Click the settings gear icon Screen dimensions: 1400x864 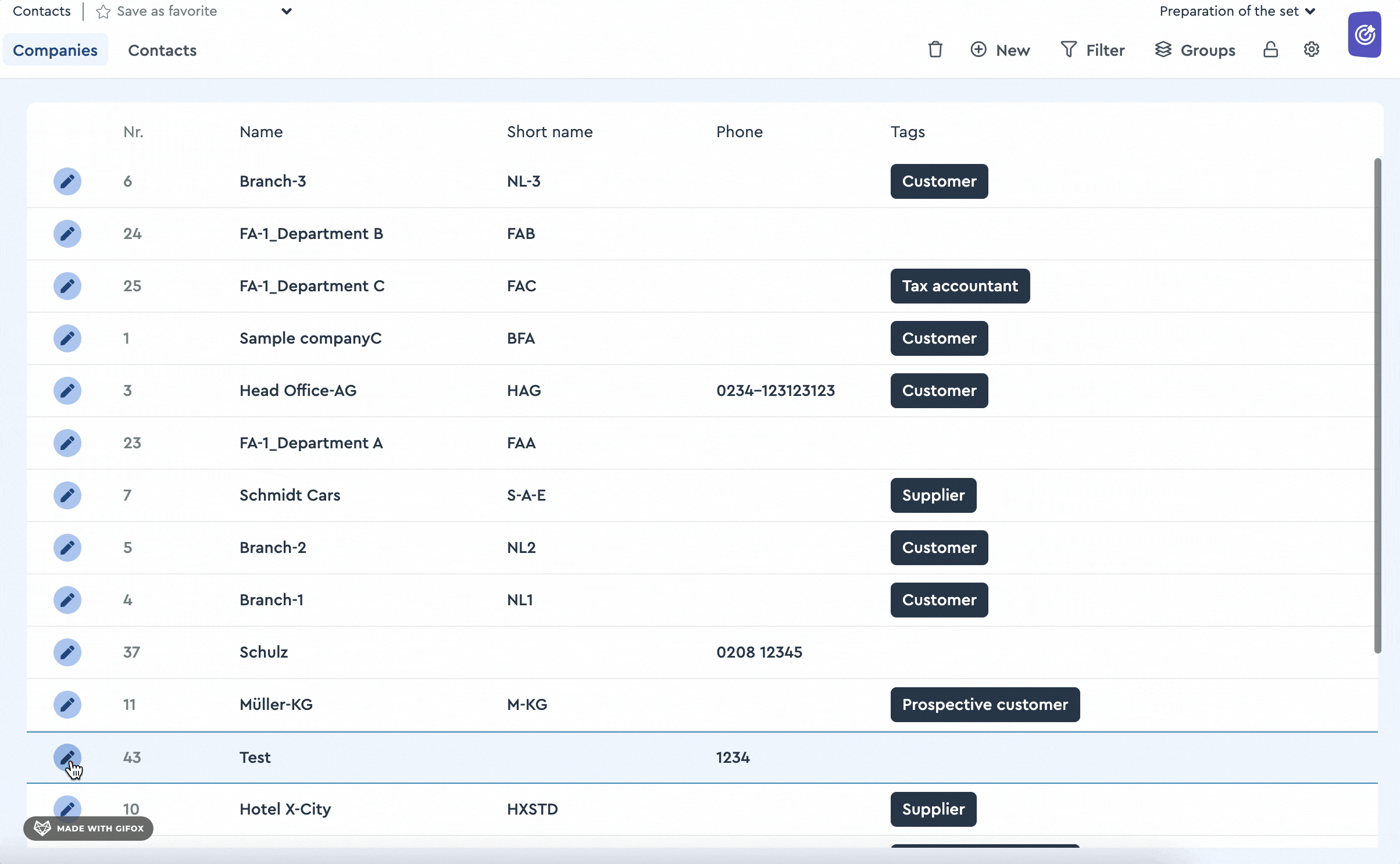point(1312,49)
